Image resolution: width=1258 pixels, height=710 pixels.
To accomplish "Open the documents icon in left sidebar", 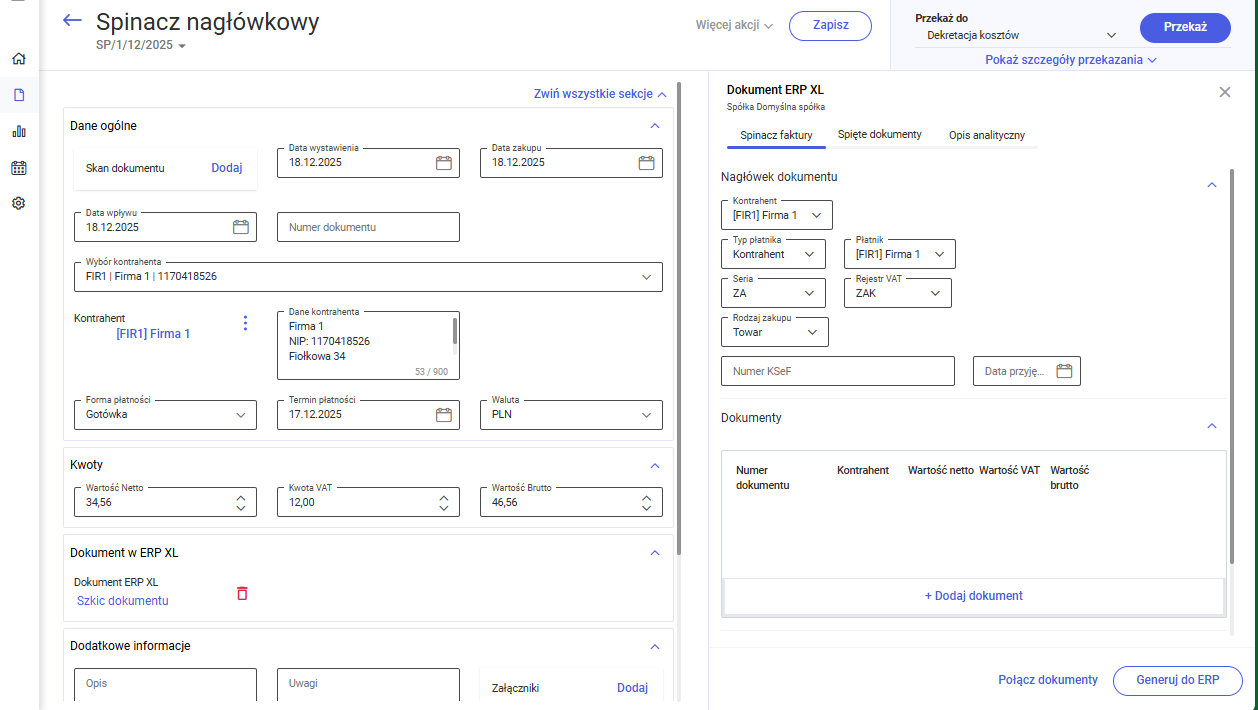I will click(x=19, y=95).
